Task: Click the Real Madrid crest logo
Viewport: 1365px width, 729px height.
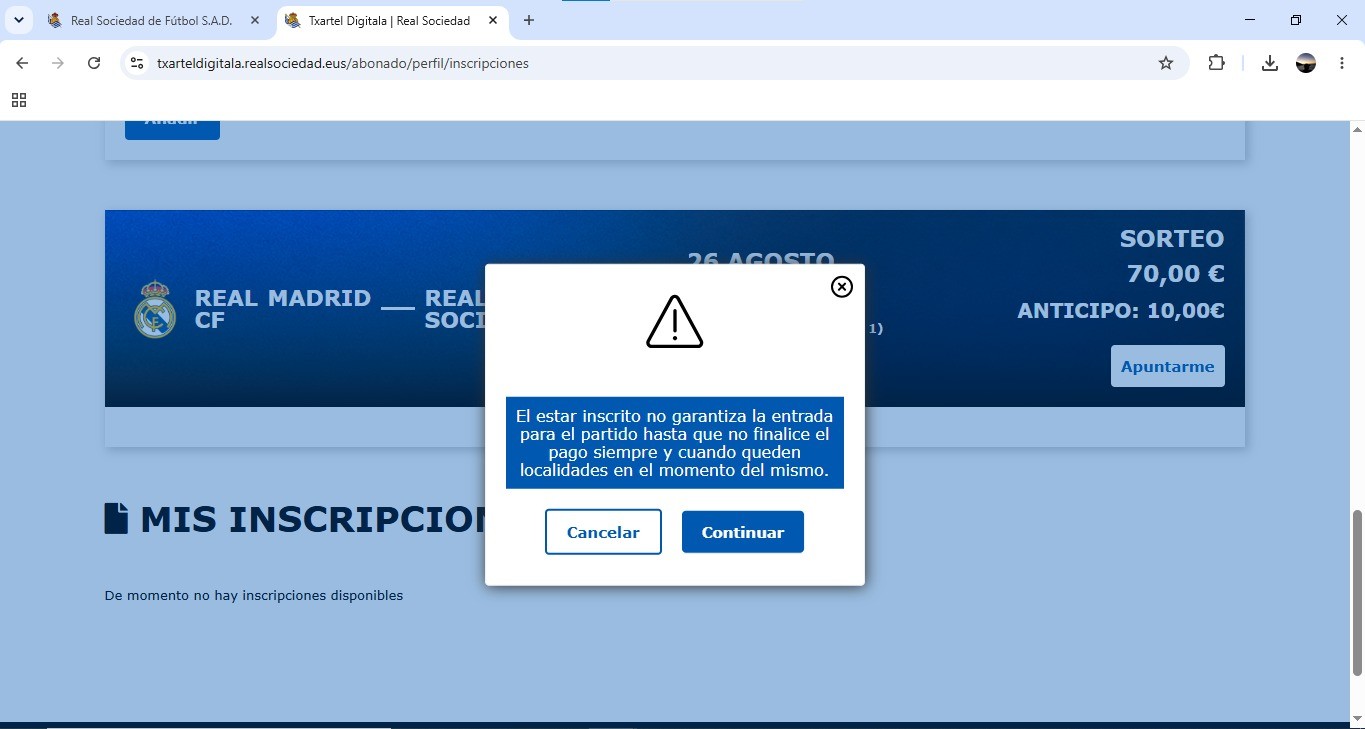Action: 155,308
